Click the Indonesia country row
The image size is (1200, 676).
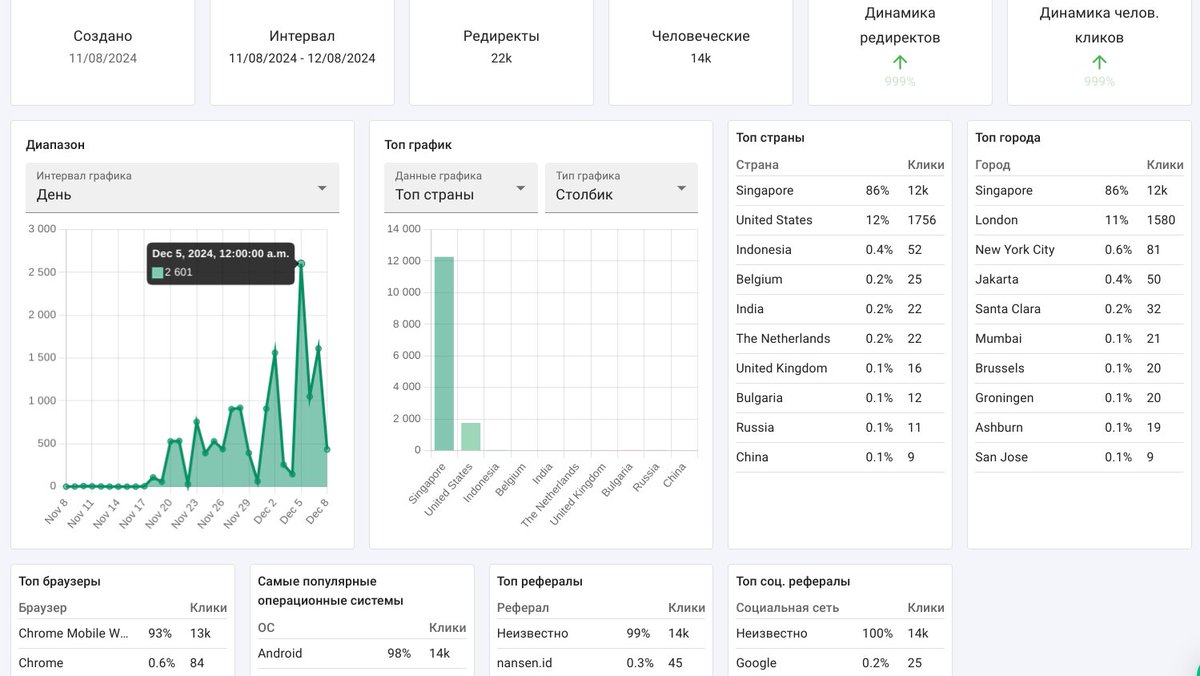coord(840,250)
